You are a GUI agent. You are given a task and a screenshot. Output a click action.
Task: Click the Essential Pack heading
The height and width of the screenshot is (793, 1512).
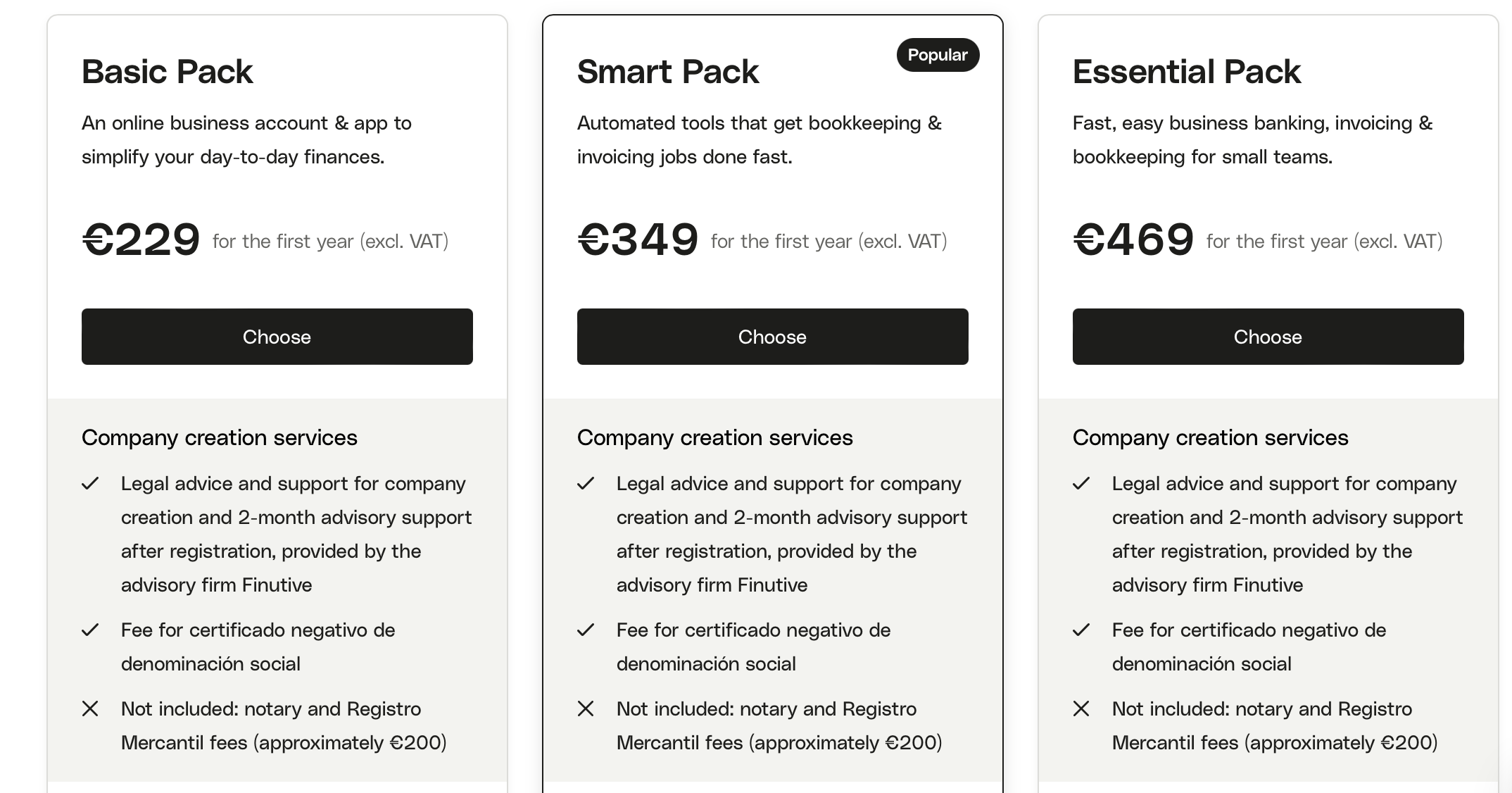point(1187,72)
